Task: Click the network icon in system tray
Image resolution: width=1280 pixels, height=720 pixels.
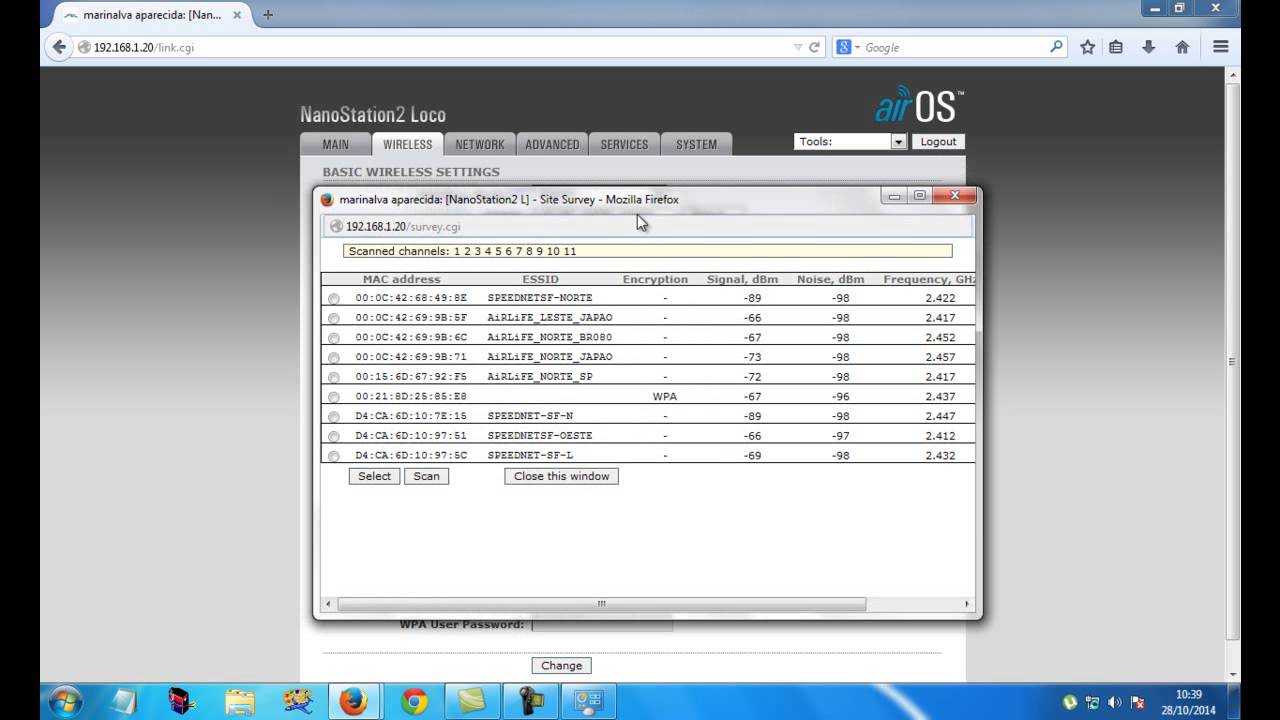Action: click(x=1092, y=703)
